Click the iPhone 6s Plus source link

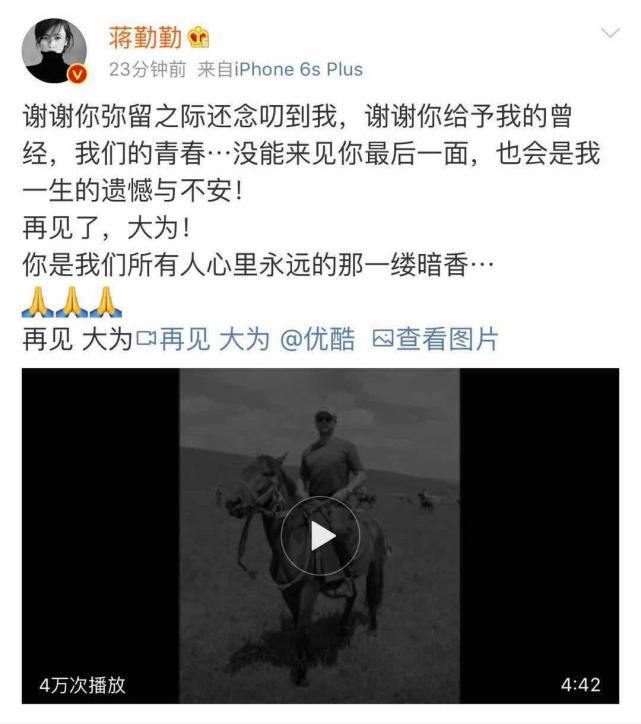(298, 70)
